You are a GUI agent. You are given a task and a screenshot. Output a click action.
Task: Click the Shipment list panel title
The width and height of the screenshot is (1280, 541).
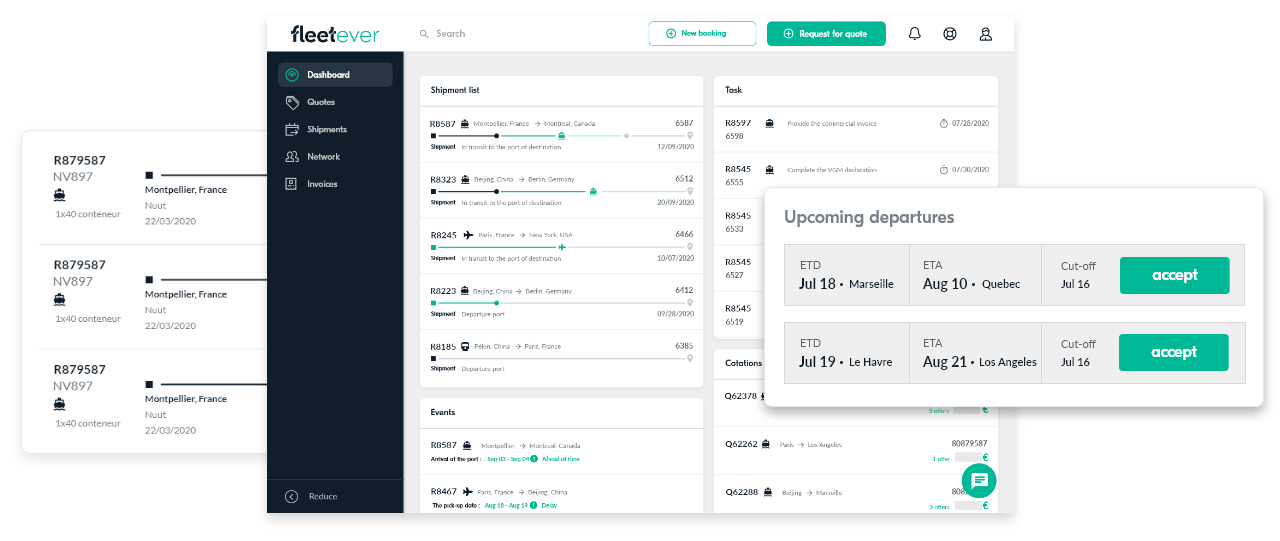click(x=455, y=90)
